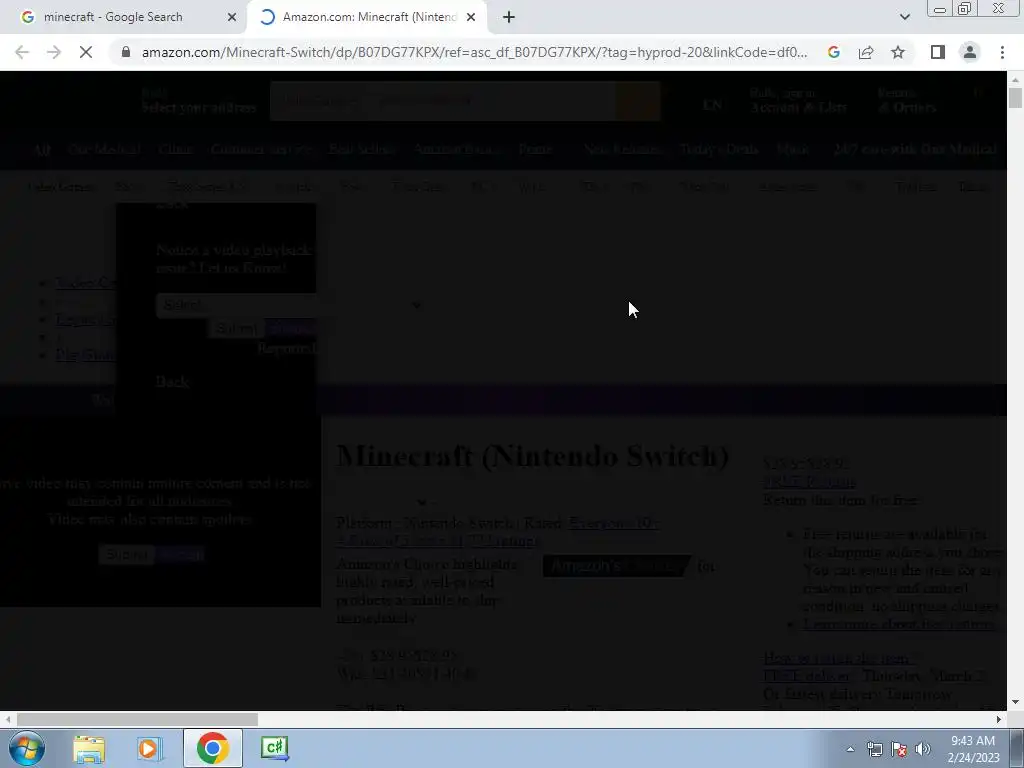Click Back at the bottom of the video feedback panel
1024x768 pixels.
(172, 382)
